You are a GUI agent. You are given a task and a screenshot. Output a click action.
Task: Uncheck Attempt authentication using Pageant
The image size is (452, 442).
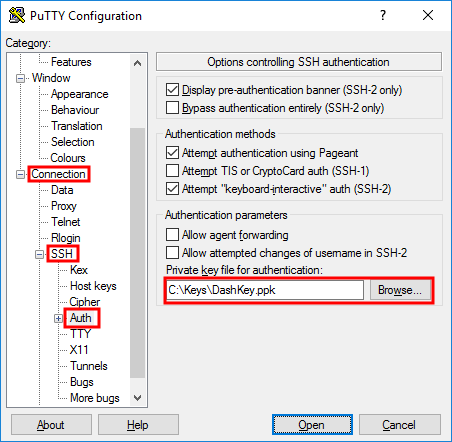172,153
